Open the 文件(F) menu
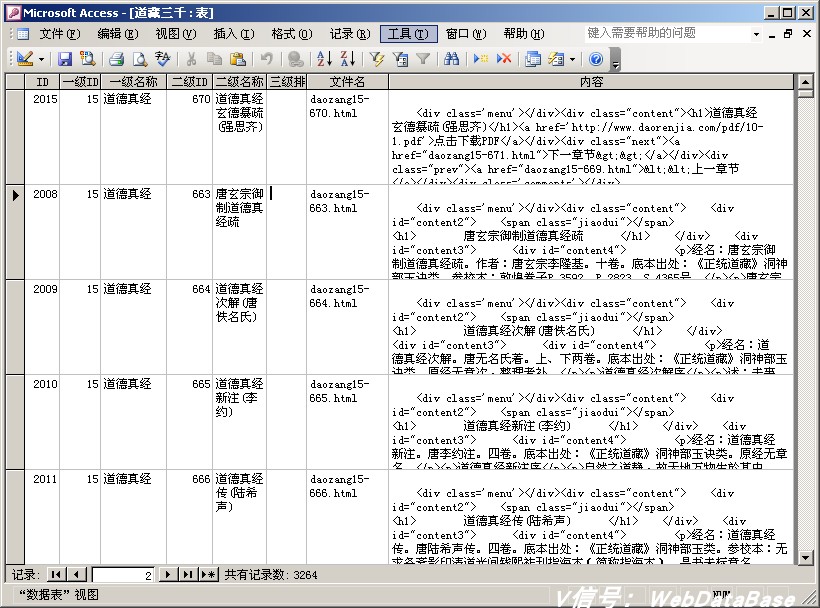The height and width of the screenshot is (608, 820). [60, 34]
